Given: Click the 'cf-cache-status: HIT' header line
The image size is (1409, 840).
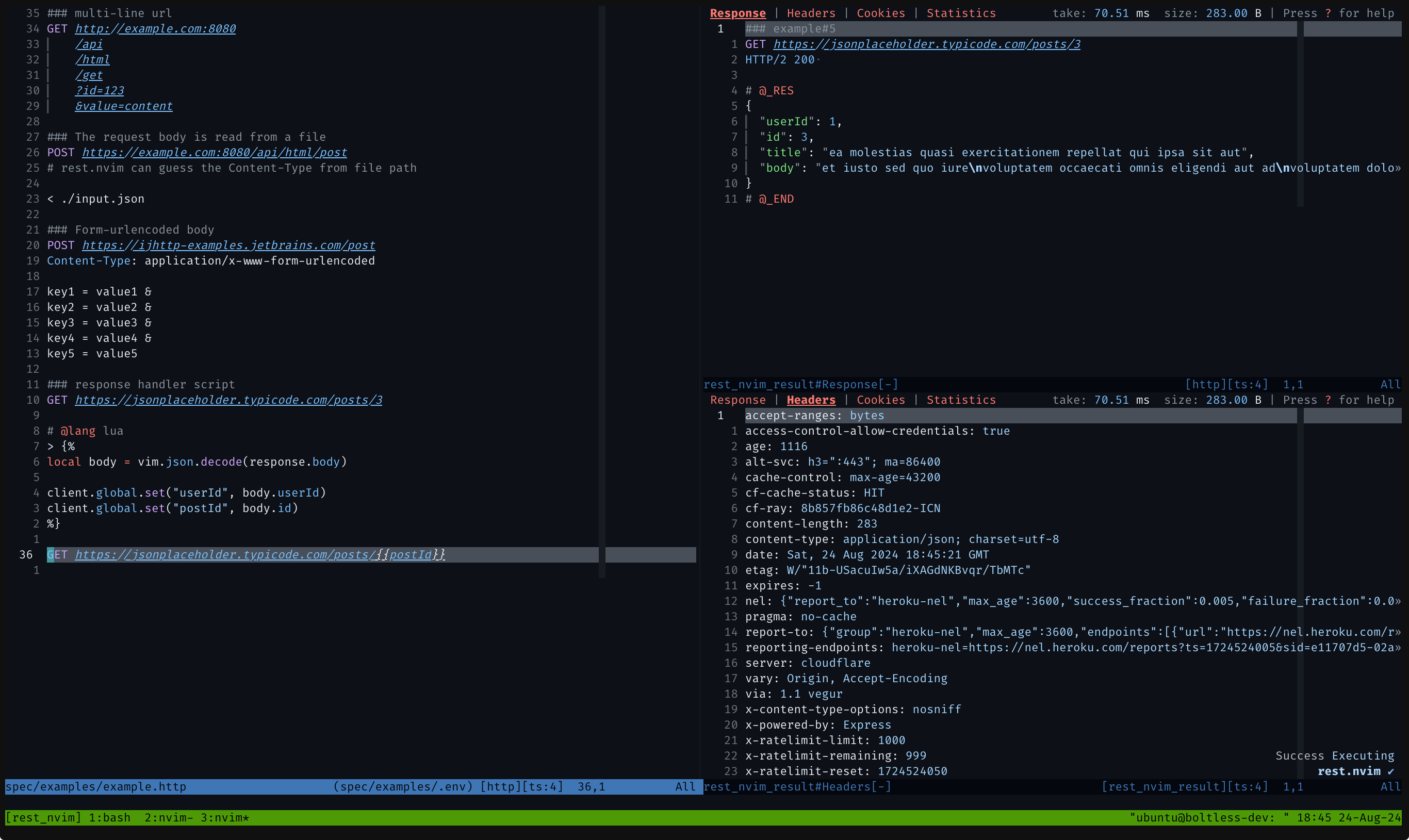Looking at the screenshot, I should [814, 492].
